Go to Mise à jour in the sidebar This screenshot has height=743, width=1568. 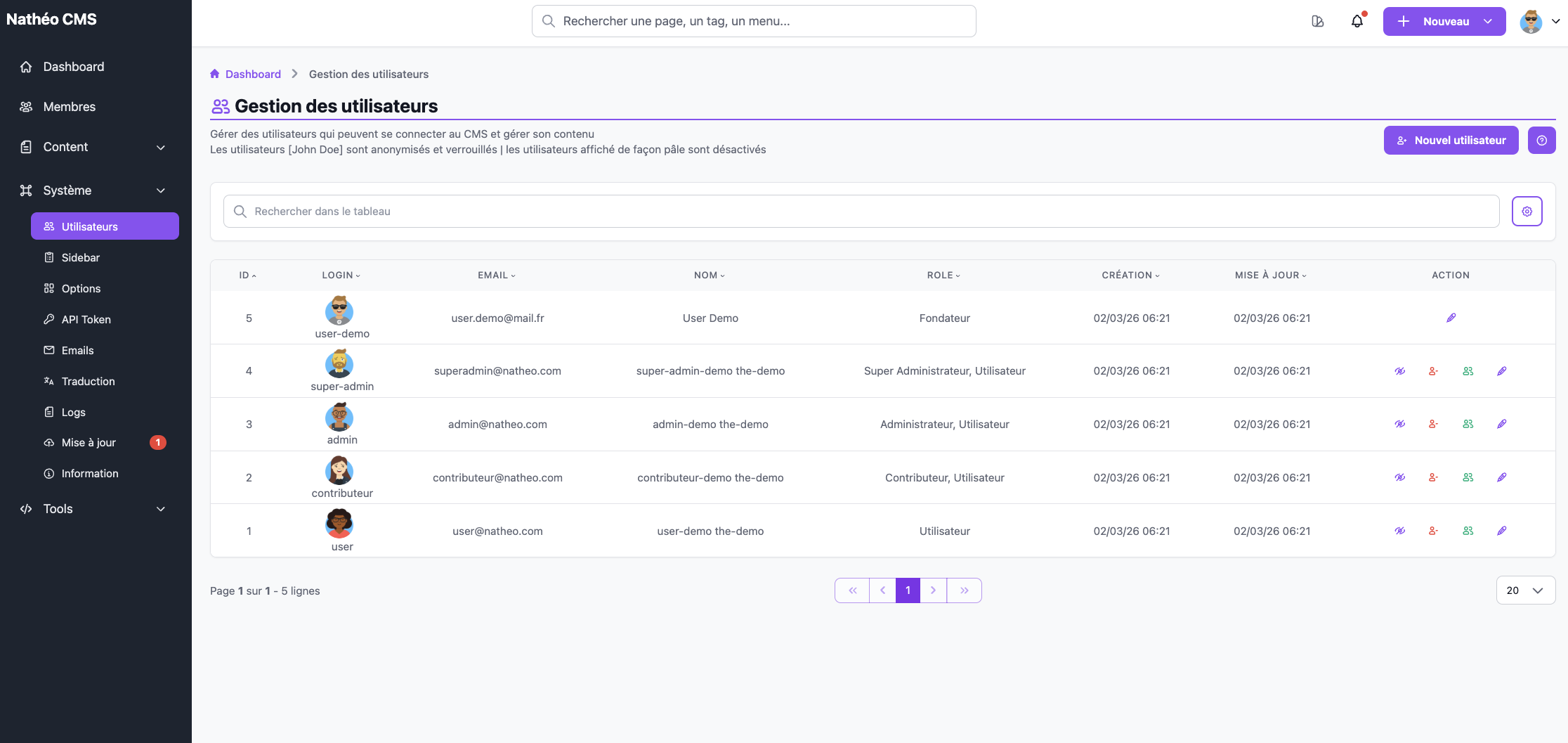coord(89,442)
